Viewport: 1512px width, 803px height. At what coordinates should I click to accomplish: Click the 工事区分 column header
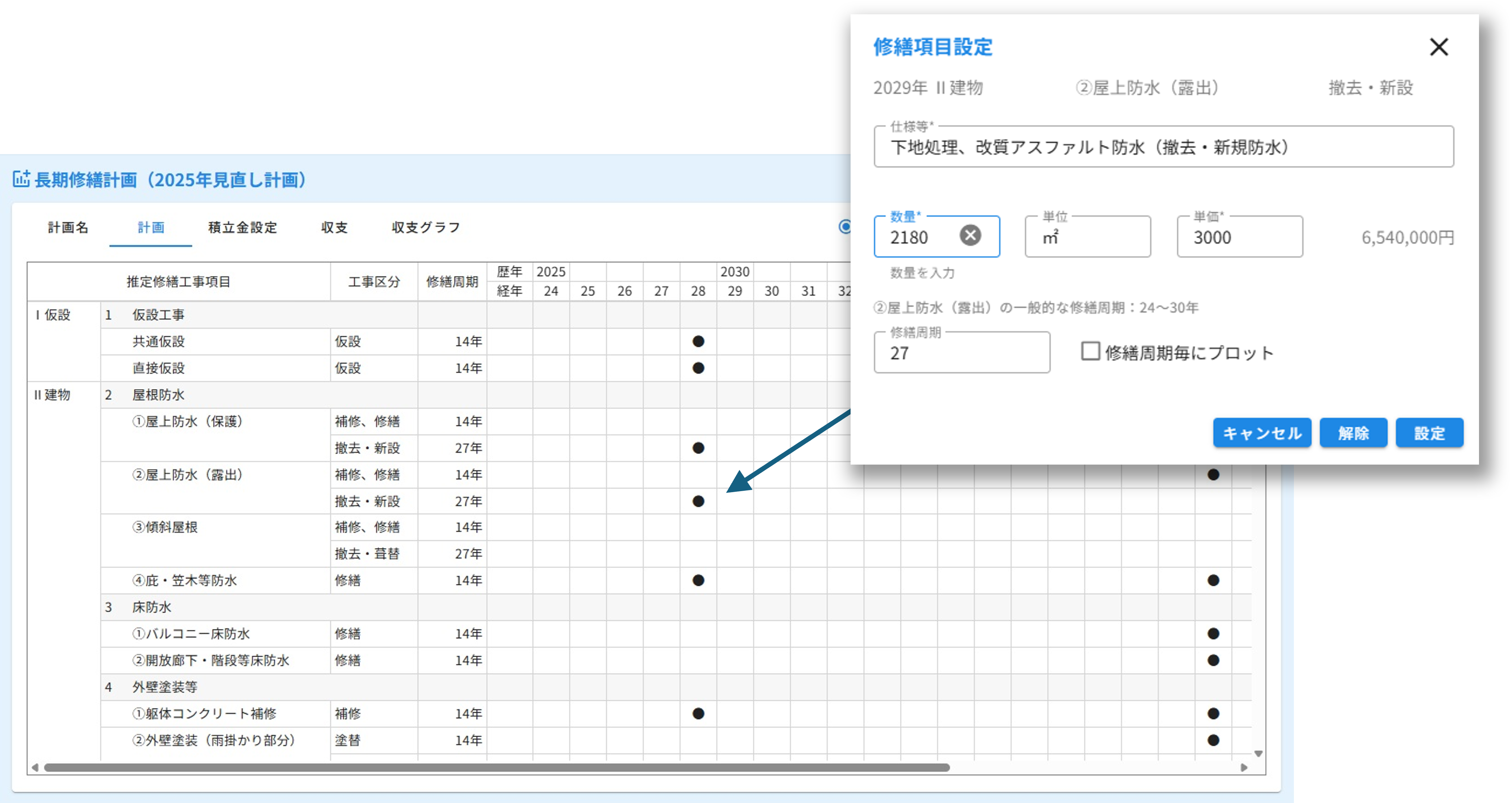(x=374, y=282)
